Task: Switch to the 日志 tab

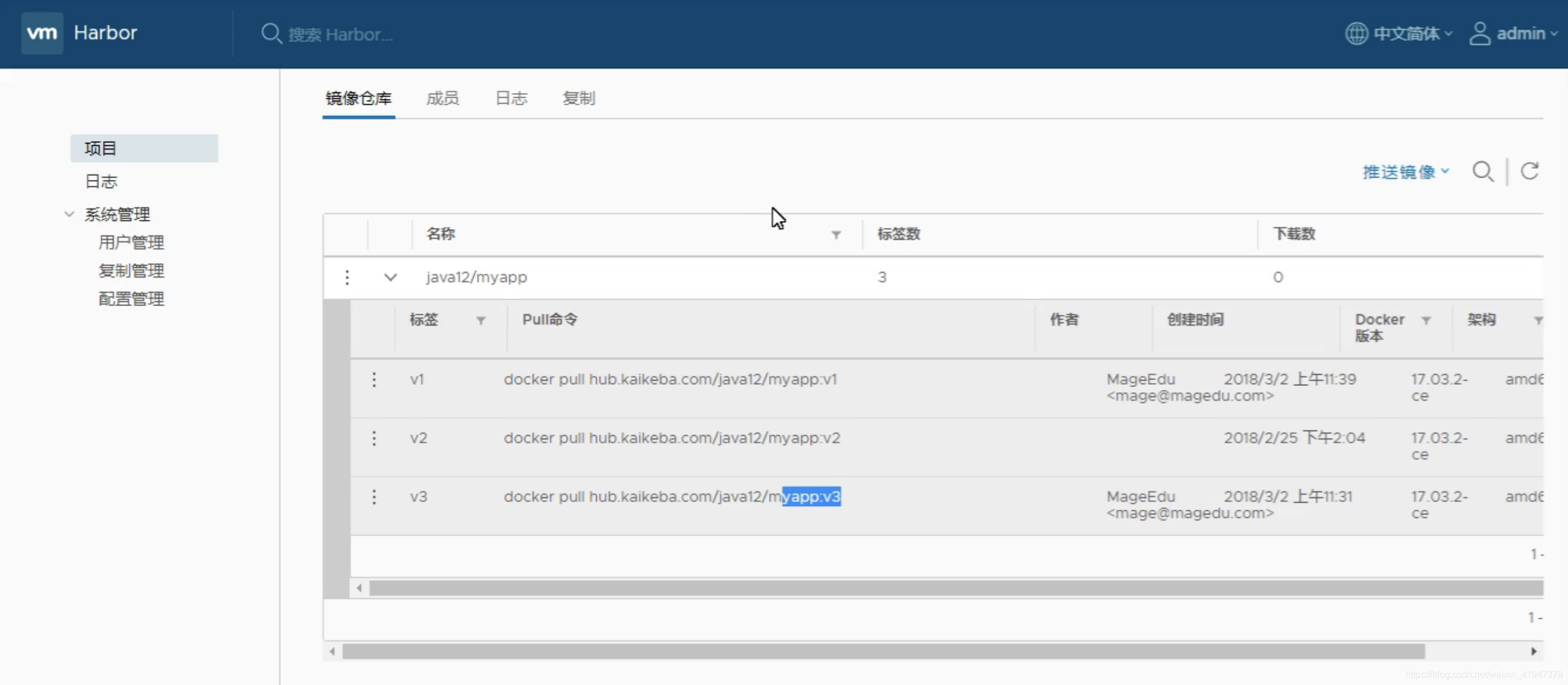Action: pyautogui.click(x=511, y=98)
